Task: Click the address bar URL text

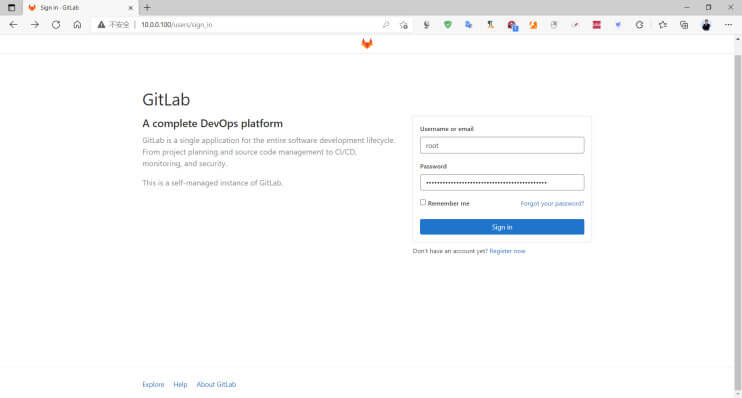Action: [x=177, y=25]
